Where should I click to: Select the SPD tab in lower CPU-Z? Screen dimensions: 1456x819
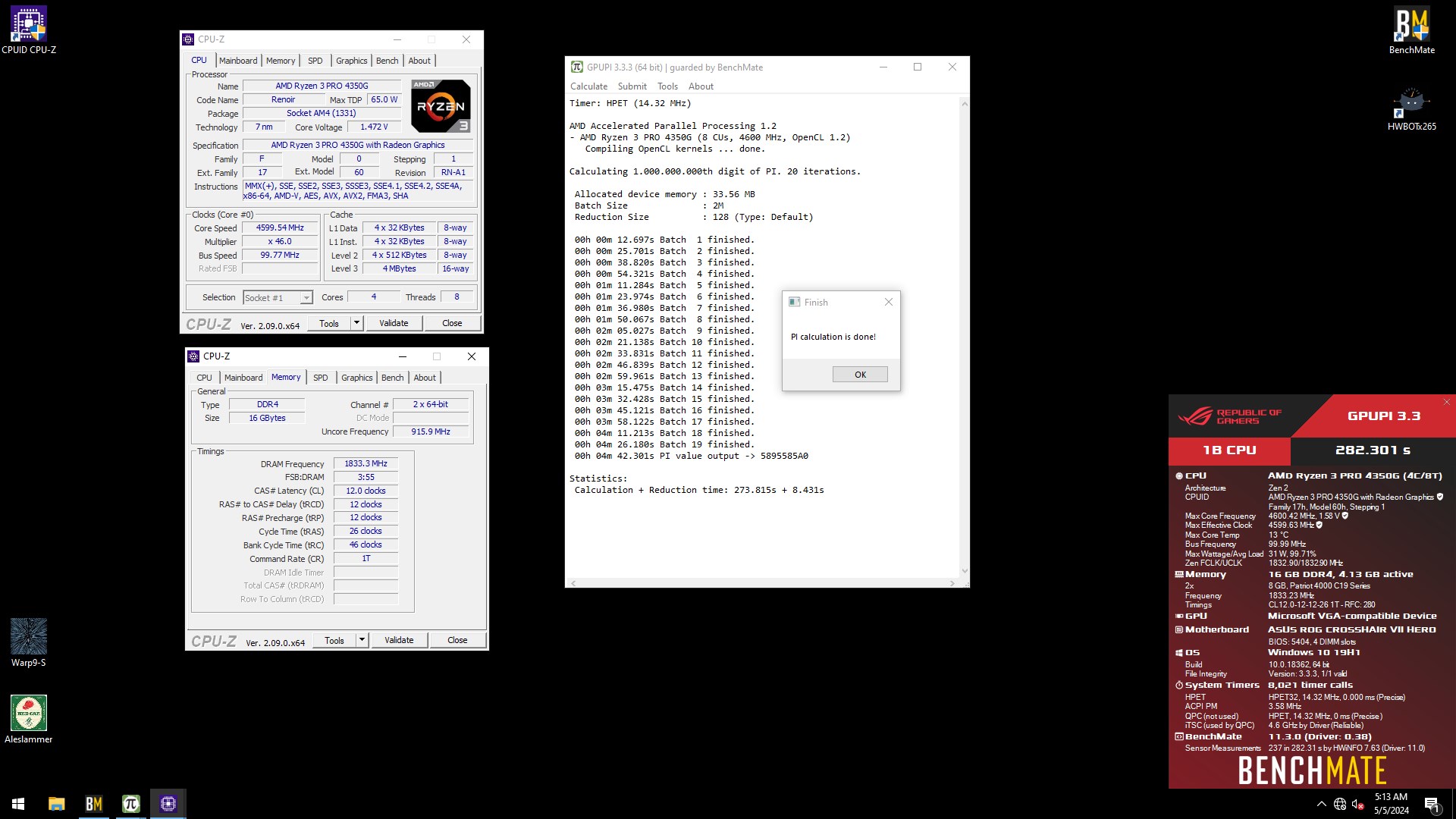point(321,378)
